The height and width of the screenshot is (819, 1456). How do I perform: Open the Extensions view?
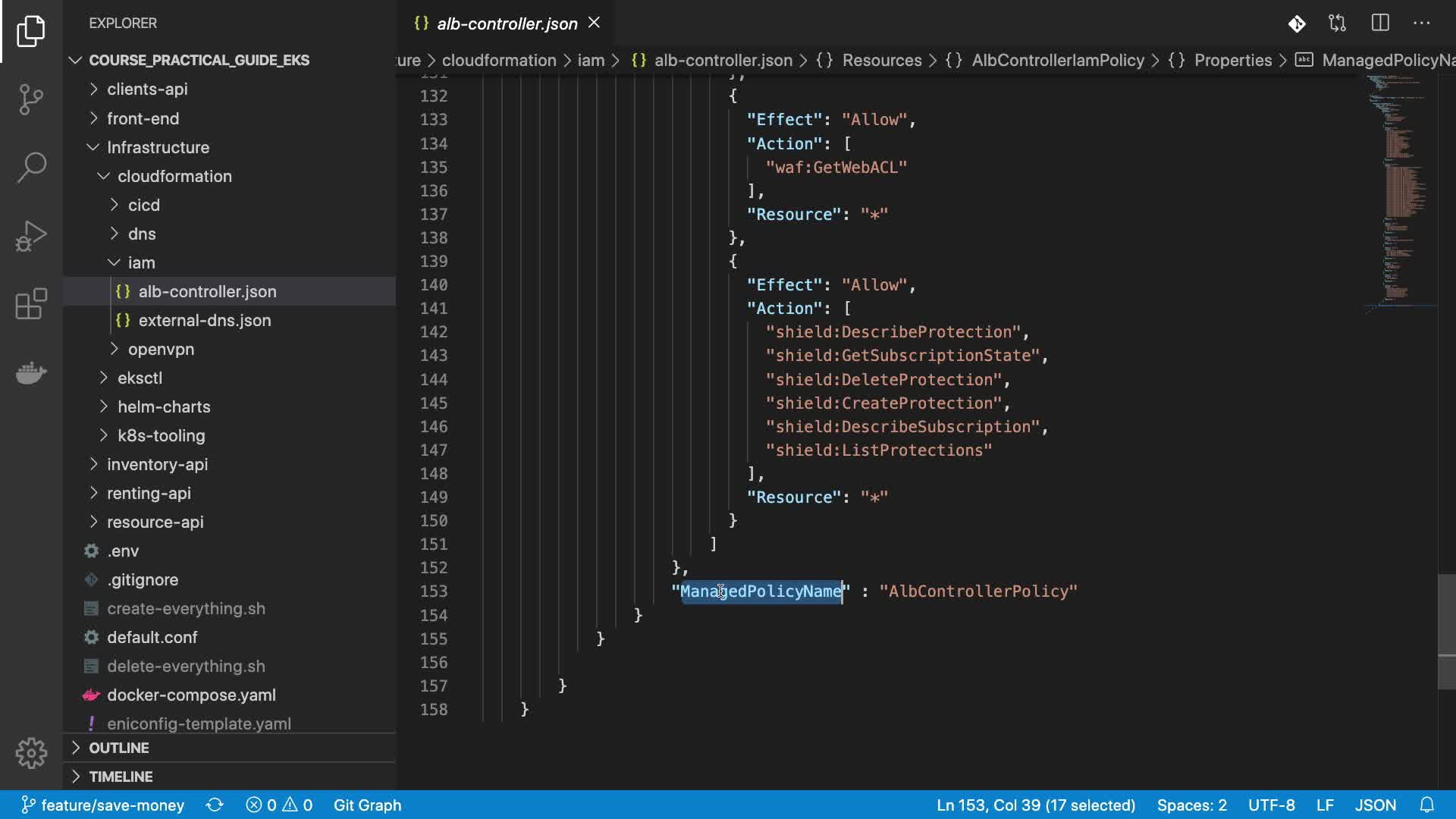point(31,304)
